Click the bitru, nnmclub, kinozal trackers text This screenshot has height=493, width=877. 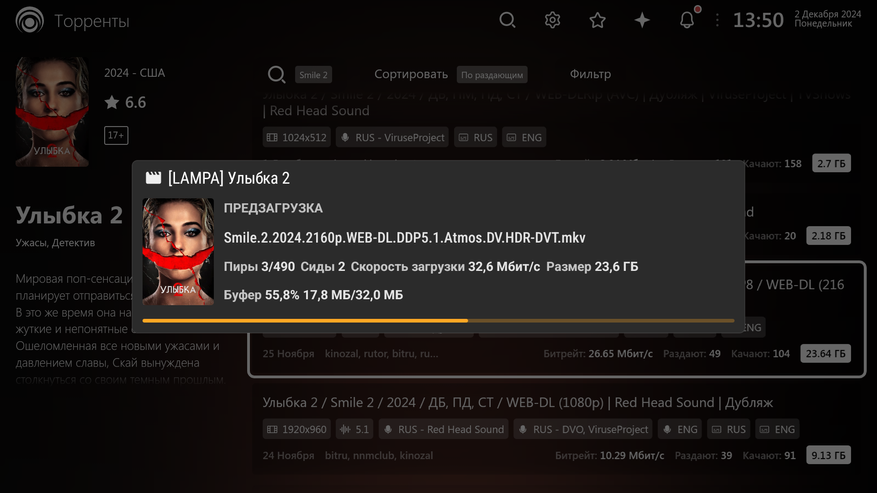pyautogui.click(x=379, y=456)
